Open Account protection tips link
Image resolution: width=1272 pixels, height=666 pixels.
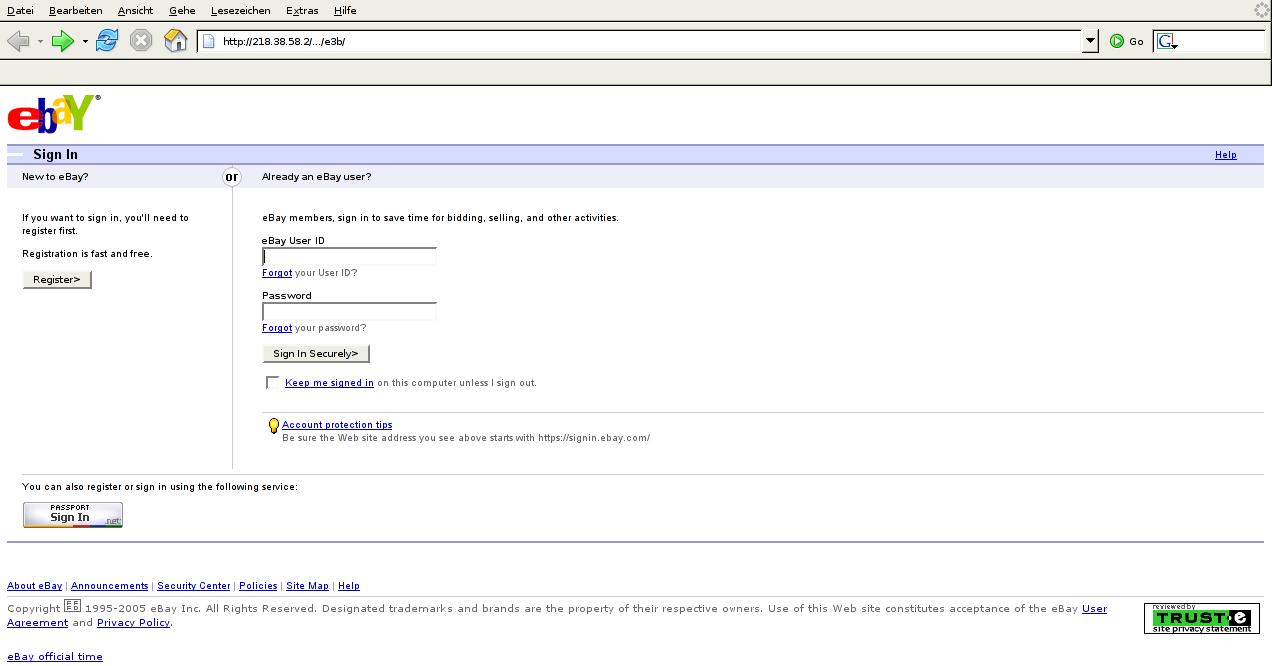pos(337,425)
